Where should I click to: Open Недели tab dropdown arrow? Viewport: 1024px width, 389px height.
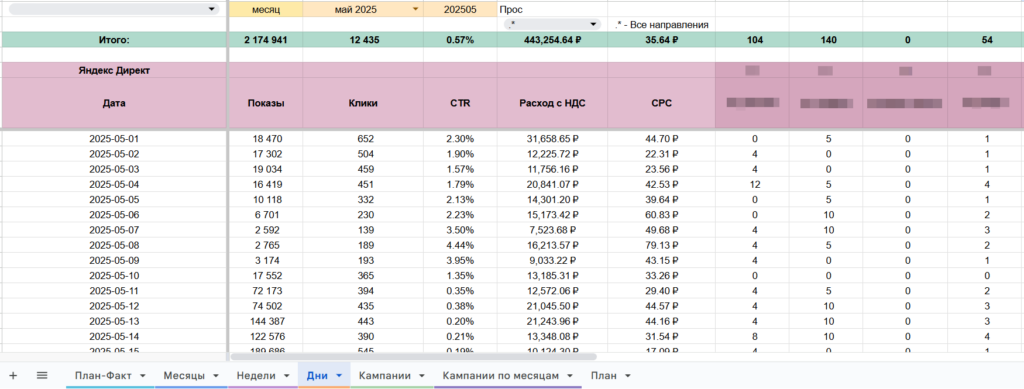click(287, 376)
